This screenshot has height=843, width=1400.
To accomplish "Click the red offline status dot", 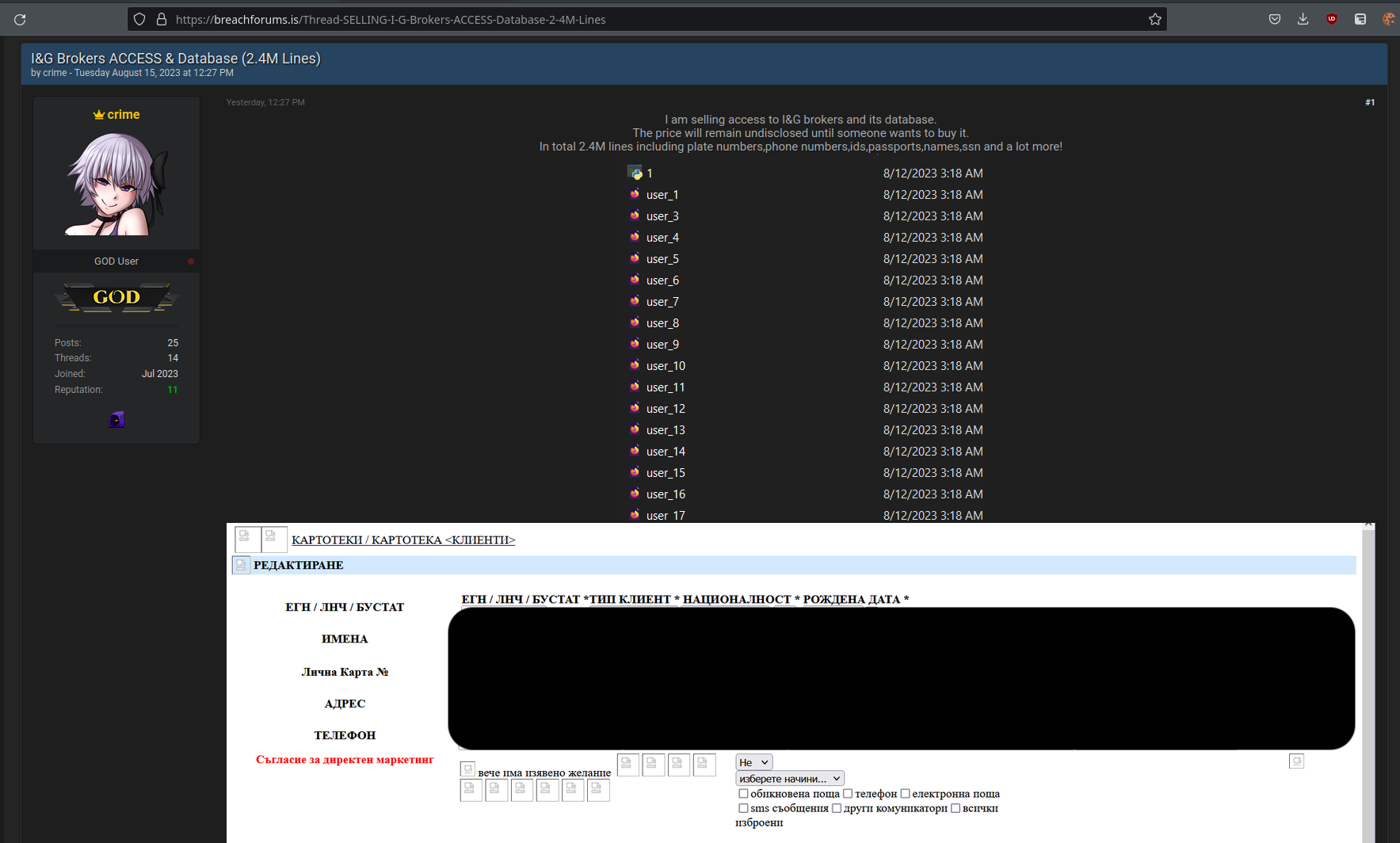I will pos(191,261).
